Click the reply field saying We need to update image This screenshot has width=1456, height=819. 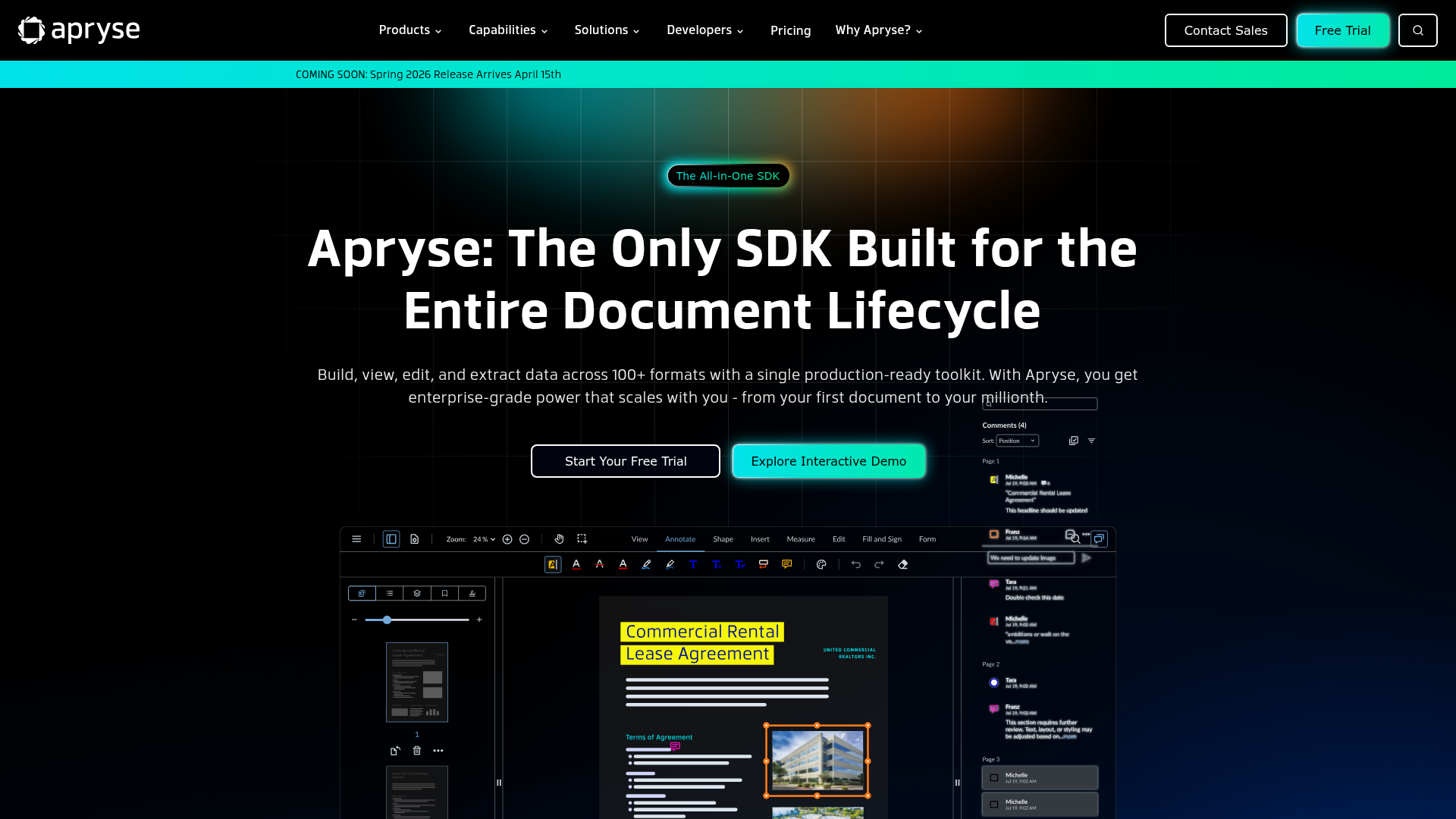coord(1030,557)
